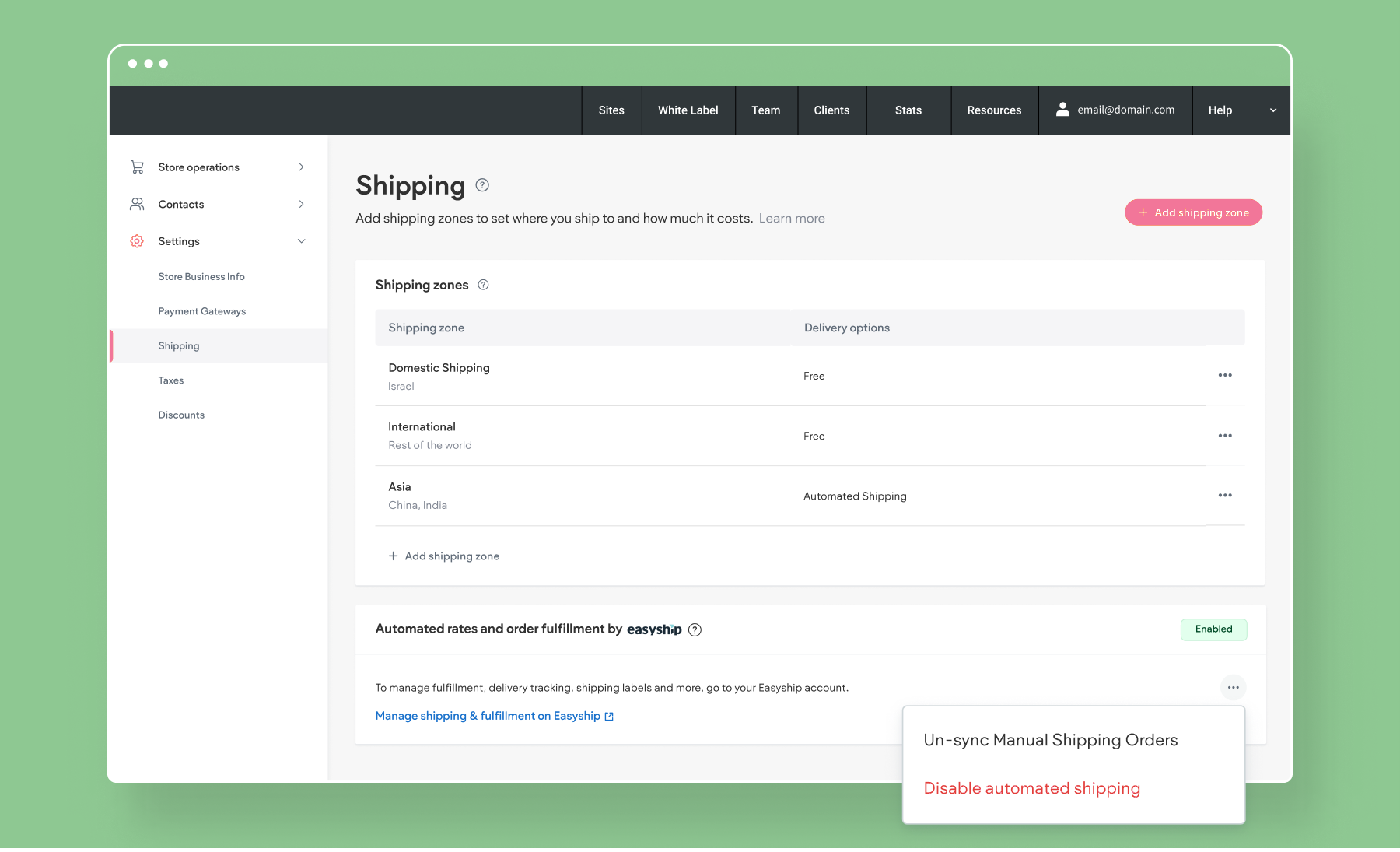Image resolution: width=1400 pixels, height=852 pixels.
Task: Click the Shipping zones info icon
Action: (483, 285)
